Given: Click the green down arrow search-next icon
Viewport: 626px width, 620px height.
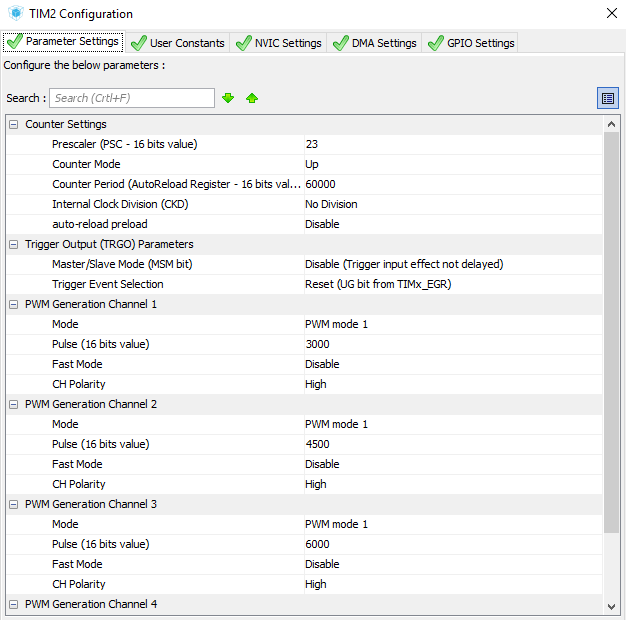Looking at the screenshot, I should (228, 98).
